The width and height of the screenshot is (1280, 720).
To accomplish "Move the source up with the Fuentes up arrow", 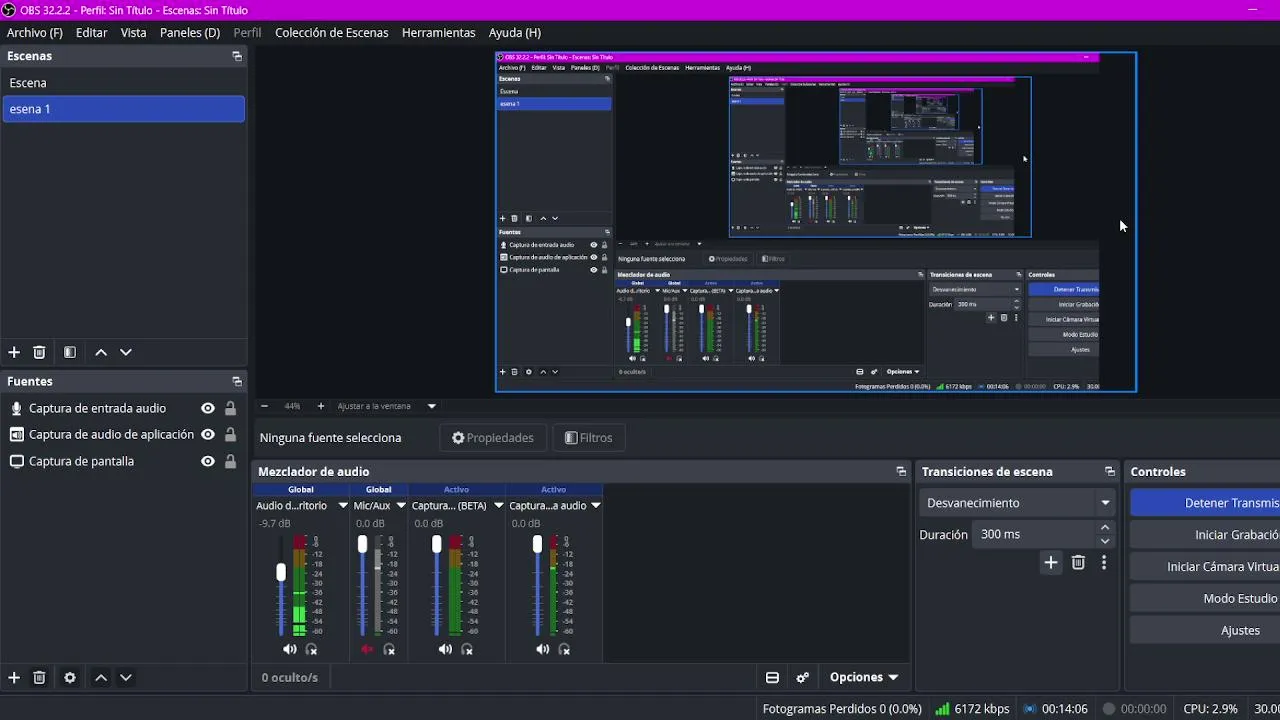I will [101, 677].
